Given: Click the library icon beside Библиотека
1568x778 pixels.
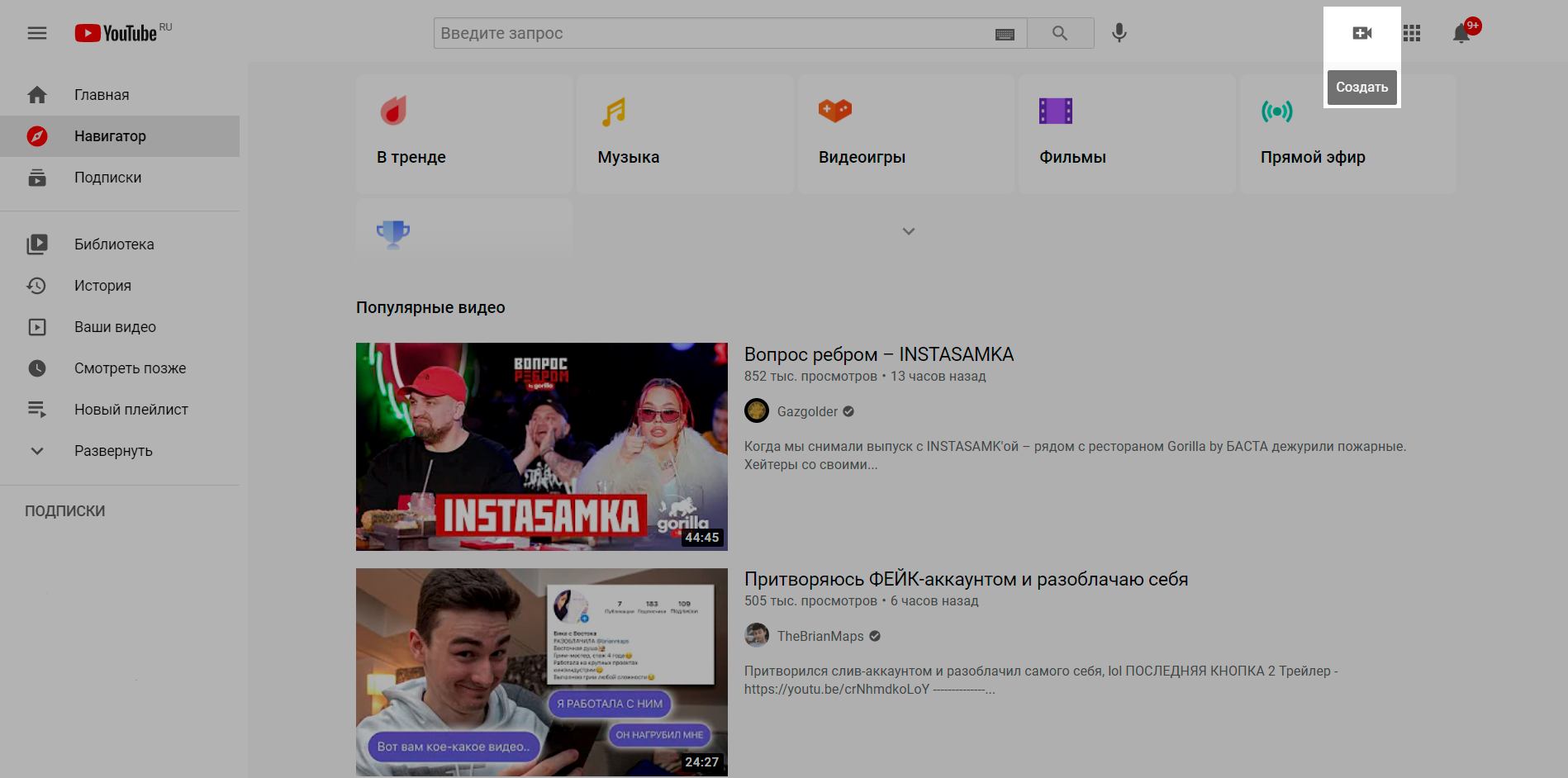Looking at the screenshot, I should tap(37, 244).
